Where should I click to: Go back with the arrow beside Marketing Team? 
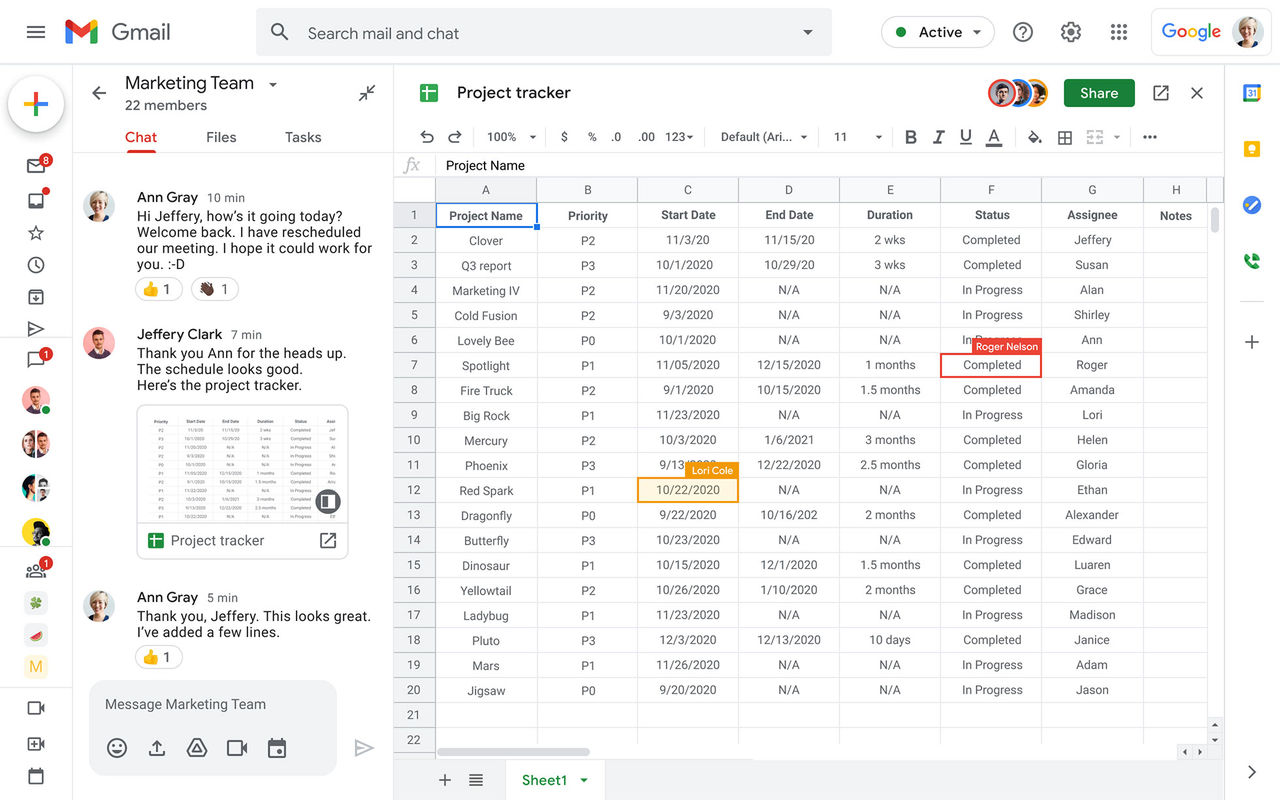click(x=99, y=93)
